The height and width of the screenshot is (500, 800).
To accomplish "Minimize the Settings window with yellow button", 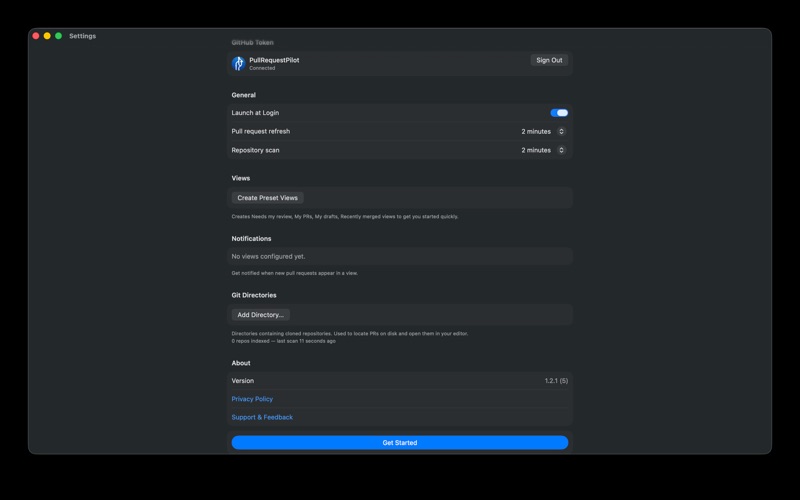I will click(x=47, y=36).
